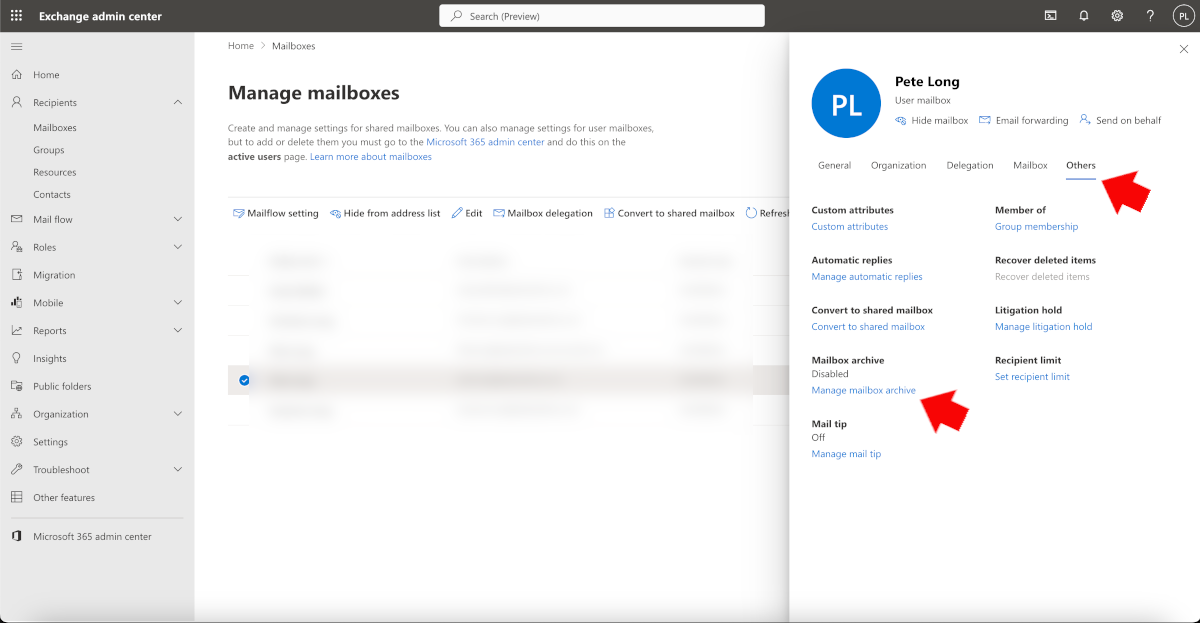Open Resources under Recipients
This screenshot has width=1200, height=623.
coord(55,172)
